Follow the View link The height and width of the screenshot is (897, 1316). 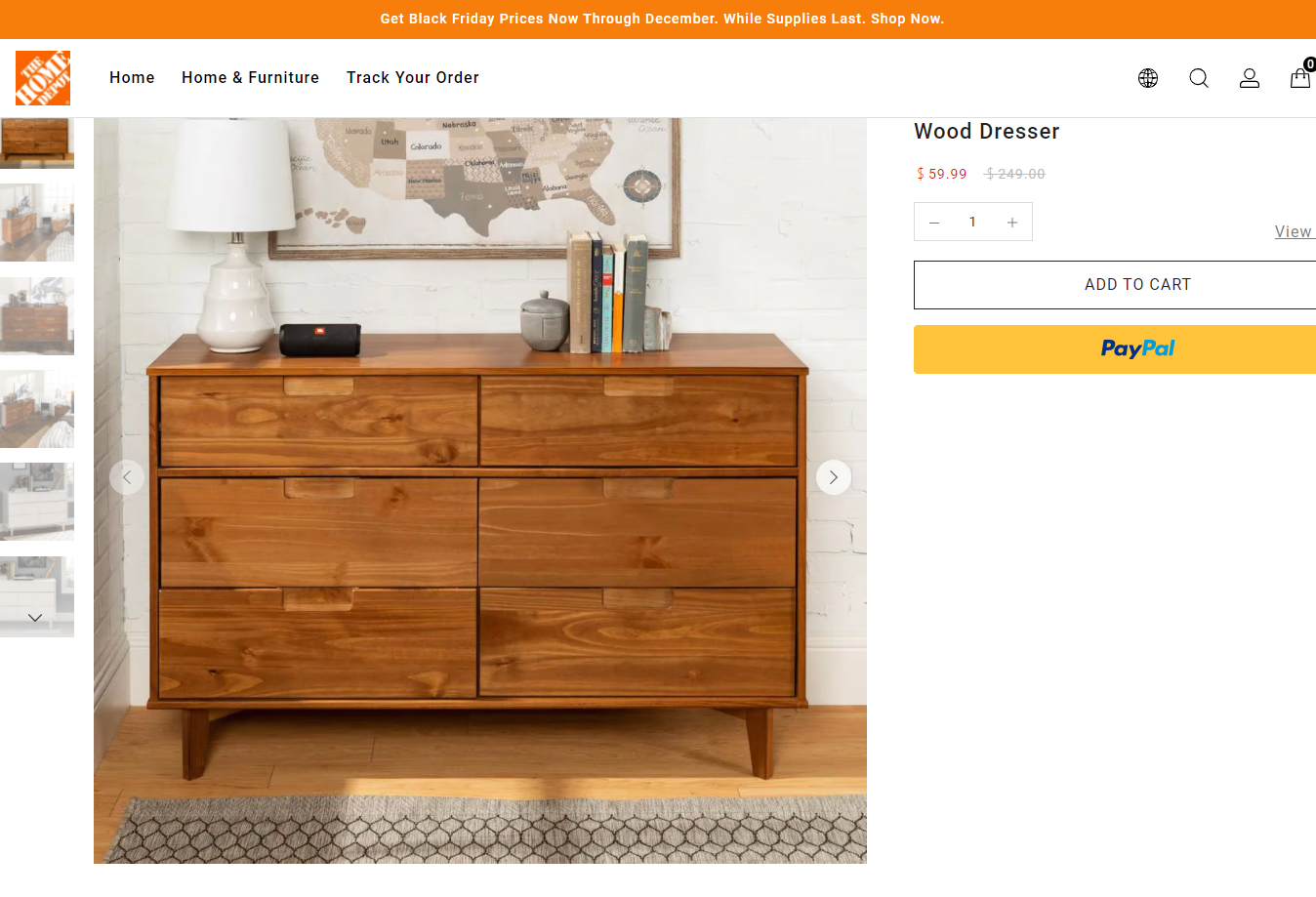(1295, 231)
